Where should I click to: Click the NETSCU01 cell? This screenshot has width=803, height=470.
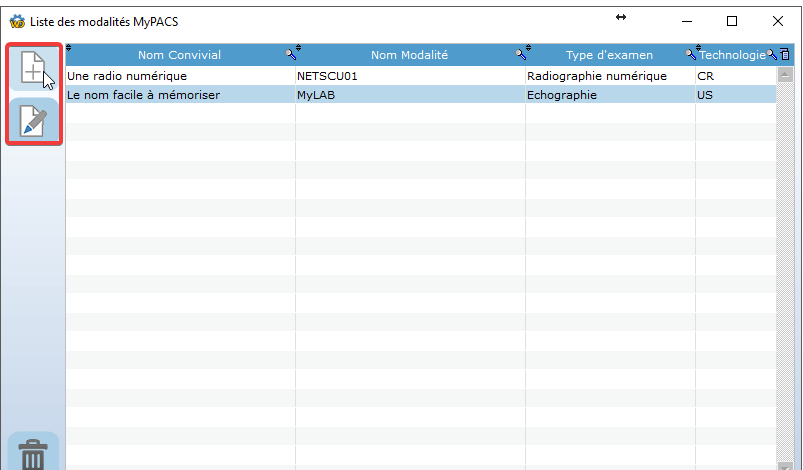(x=410, y=76)
